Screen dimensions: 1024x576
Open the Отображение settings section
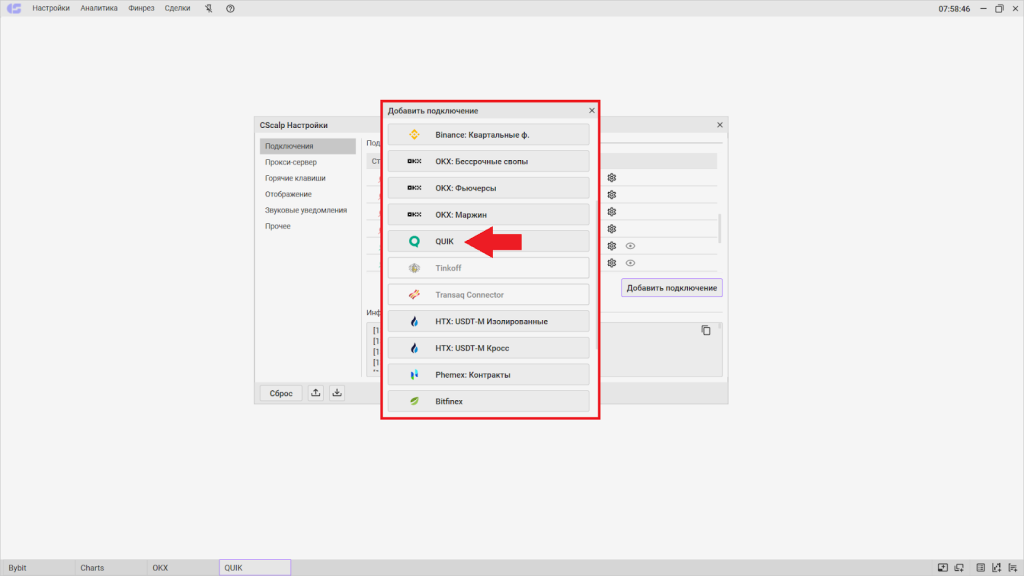(288, 194)
